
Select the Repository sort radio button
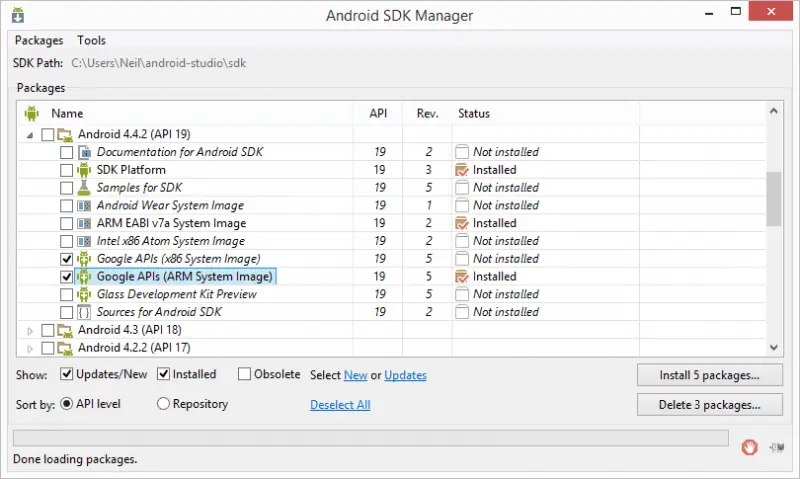coord(164,404)
